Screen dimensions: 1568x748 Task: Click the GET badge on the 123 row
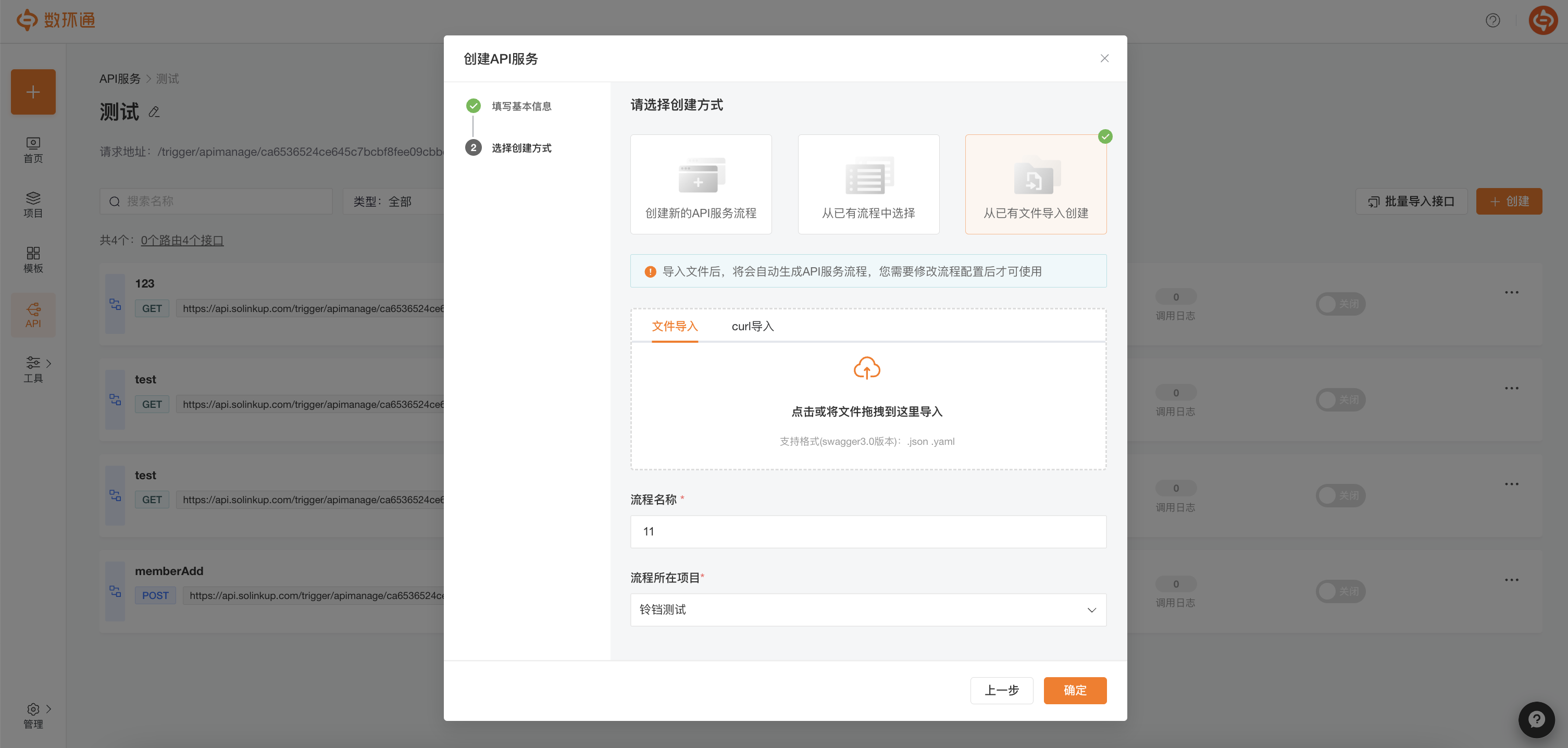point(152,308)
